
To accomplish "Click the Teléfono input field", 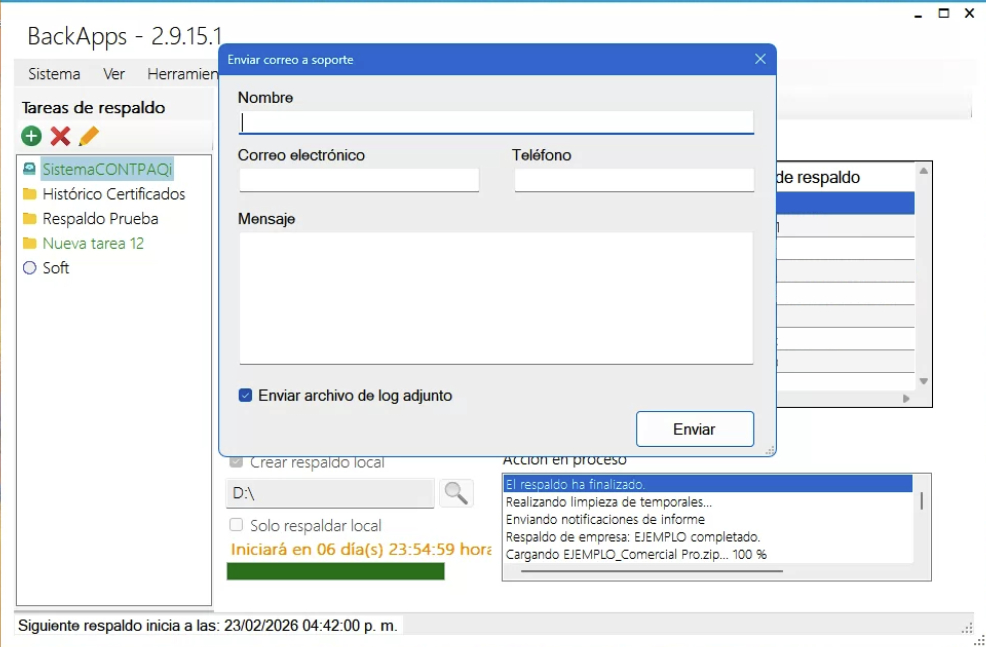I will 634,180.
